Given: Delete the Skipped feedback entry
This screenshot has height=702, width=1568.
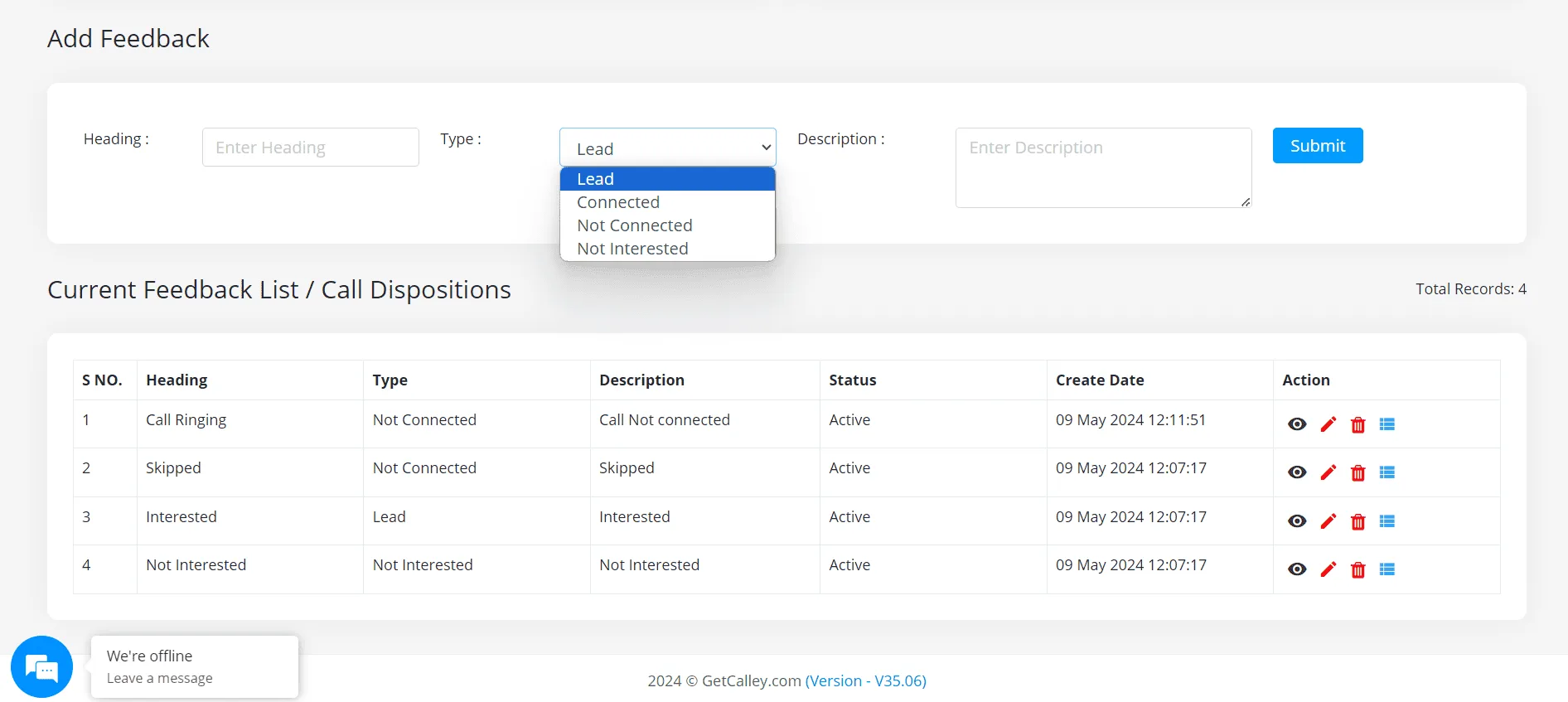Looking at the screenshot, I should [x=1357, y=473].
